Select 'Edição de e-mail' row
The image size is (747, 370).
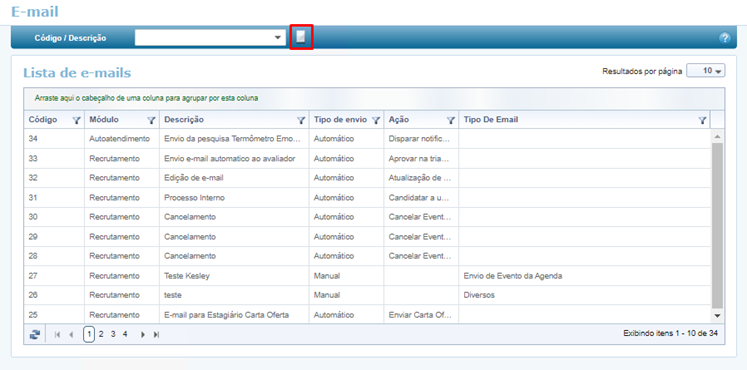coord(367,178)
